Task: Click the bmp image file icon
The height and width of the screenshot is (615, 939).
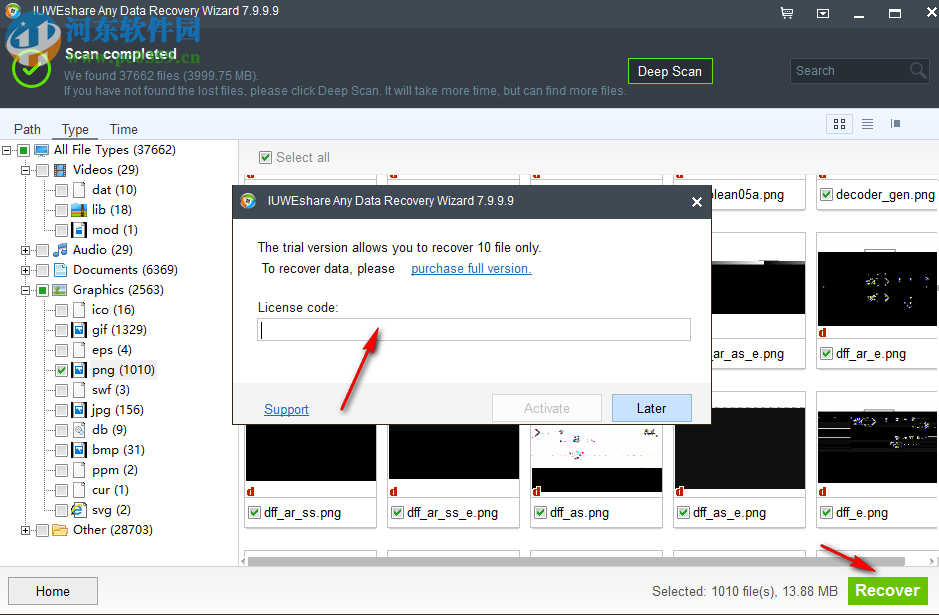Action: tap(79, 450)
